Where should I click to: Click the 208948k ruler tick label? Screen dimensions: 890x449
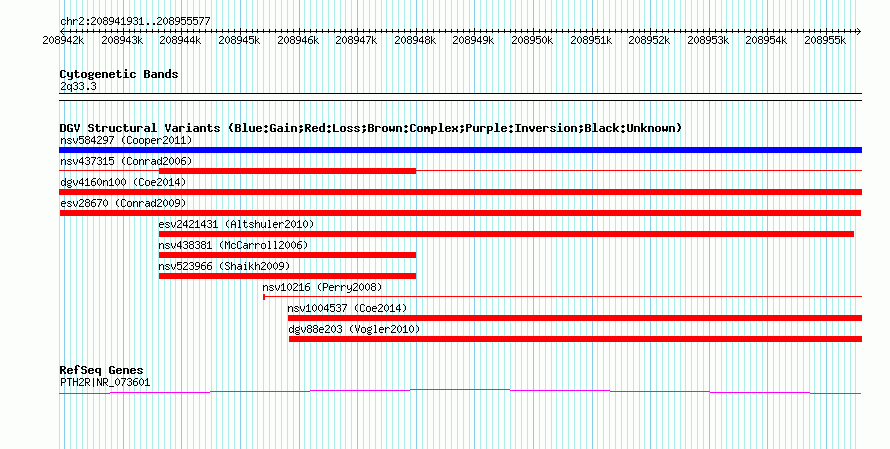tap(415, 41)
